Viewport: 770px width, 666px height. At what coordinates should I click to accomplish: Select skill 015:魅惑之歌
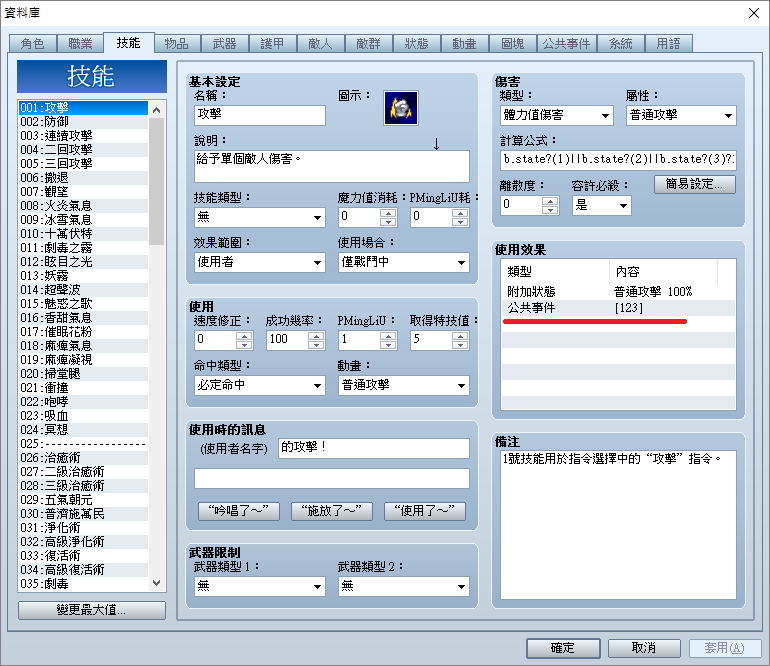tap(83, 304)
